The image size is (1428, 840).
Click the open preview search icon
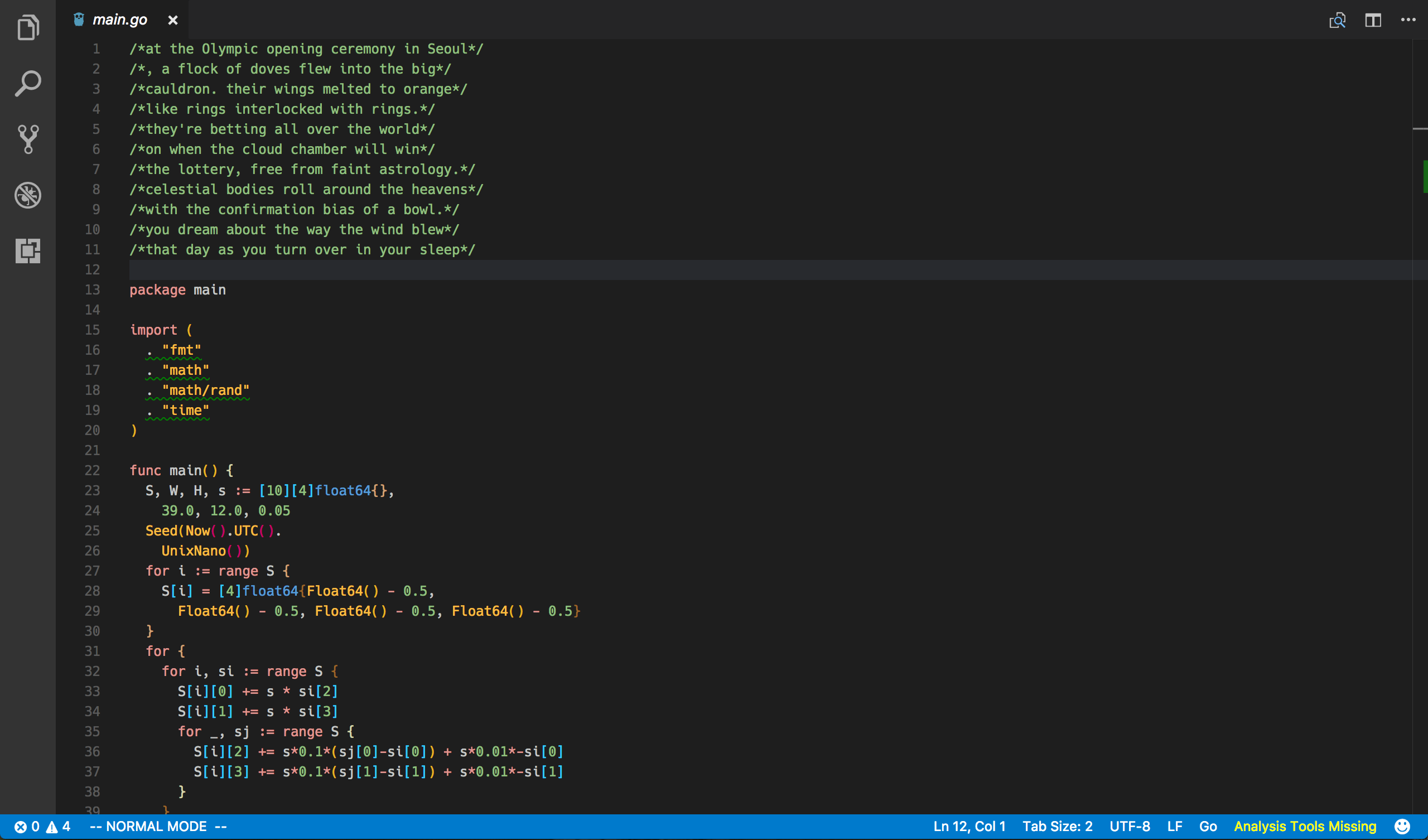point(1337,21)
